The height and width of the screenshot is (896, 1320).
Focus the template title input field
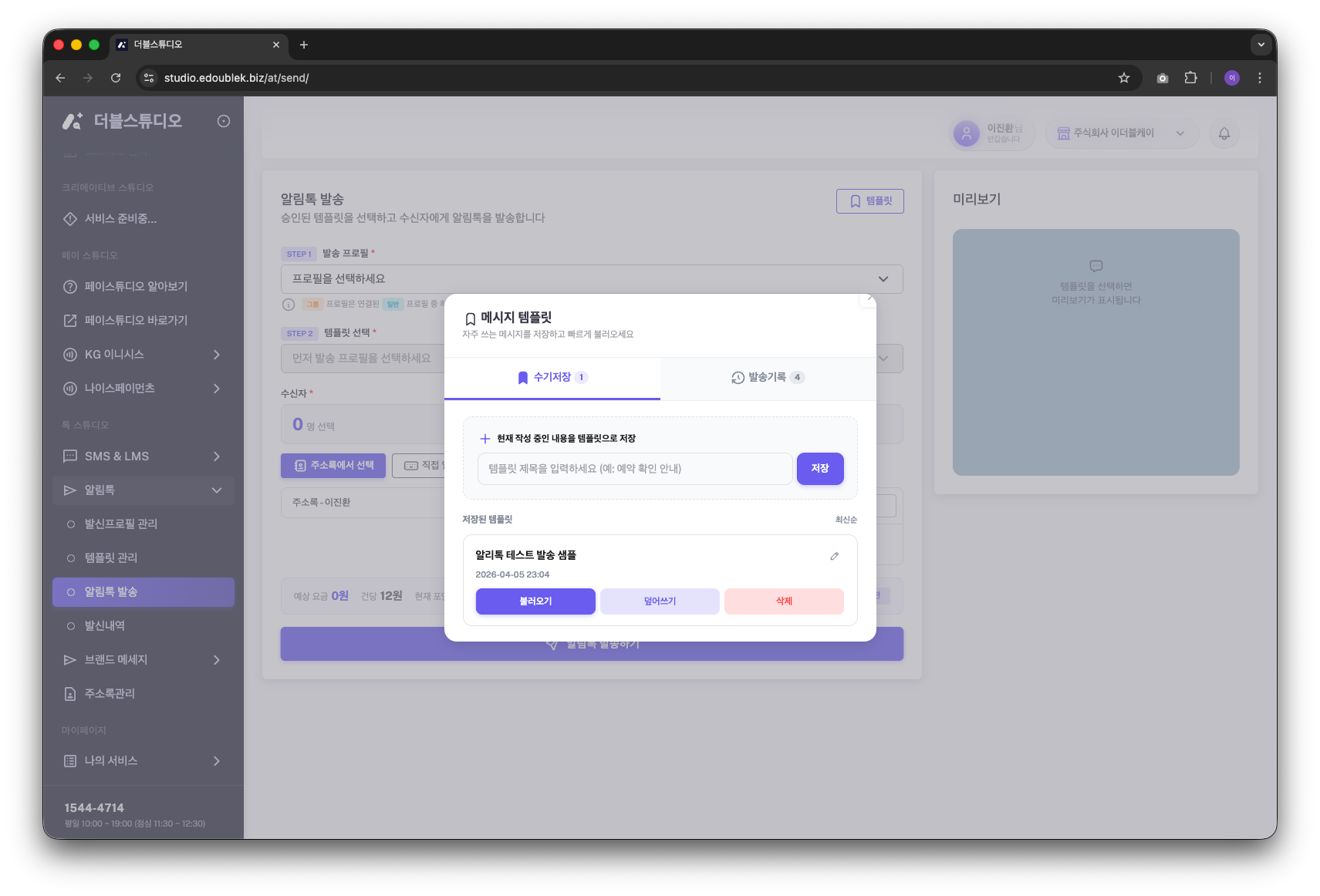(x=635, y=469)
